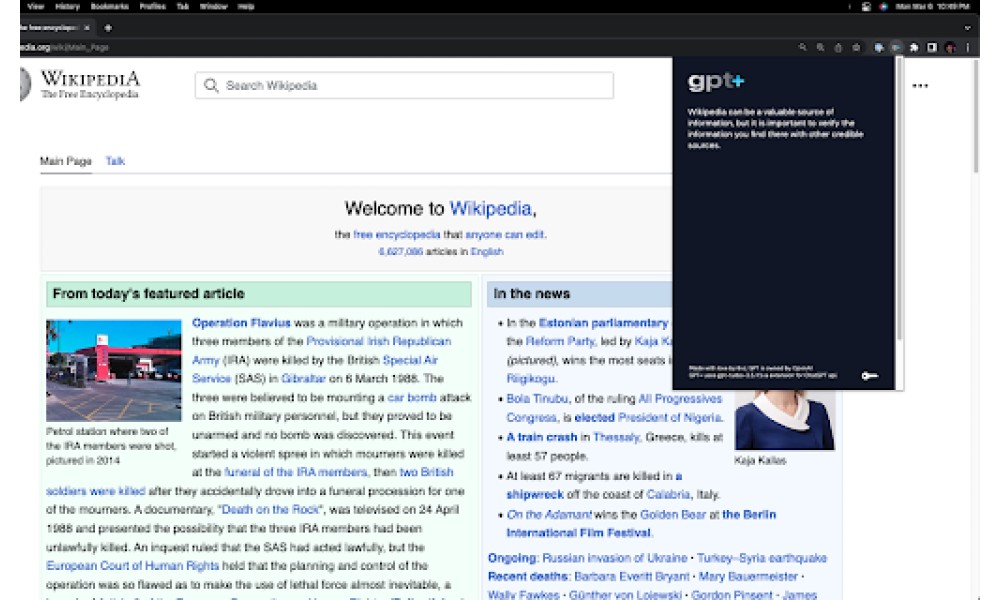Open the 'car bomb' link

click(412, 398)
